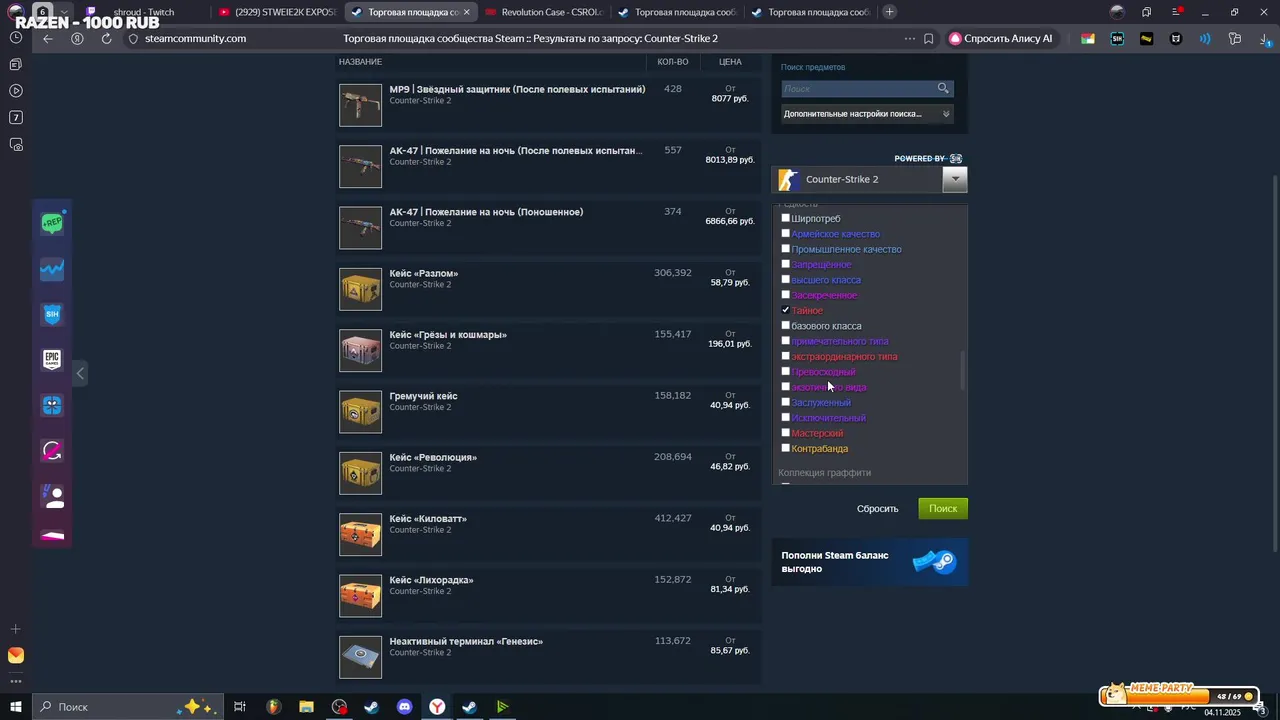Viewport: 1280px width, 720px height.
Task: Open Кейс «Киловатт» listing
Action: (548, 534)
